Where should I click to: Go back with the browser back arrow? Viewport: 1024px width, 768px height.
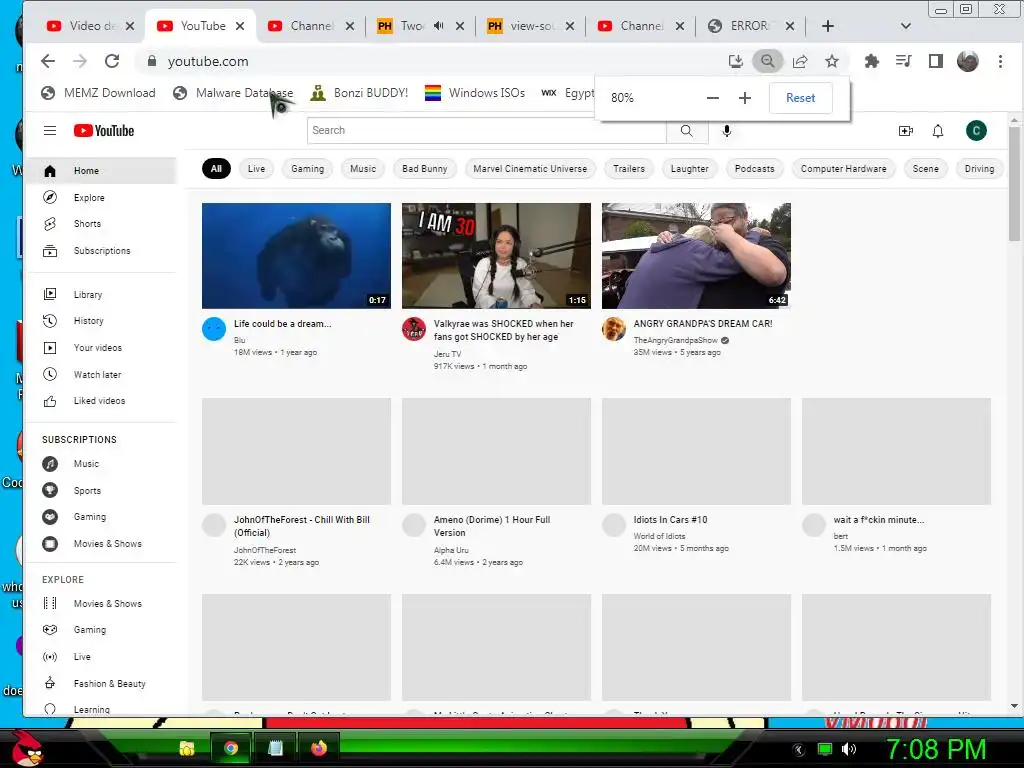click(48, 61)
